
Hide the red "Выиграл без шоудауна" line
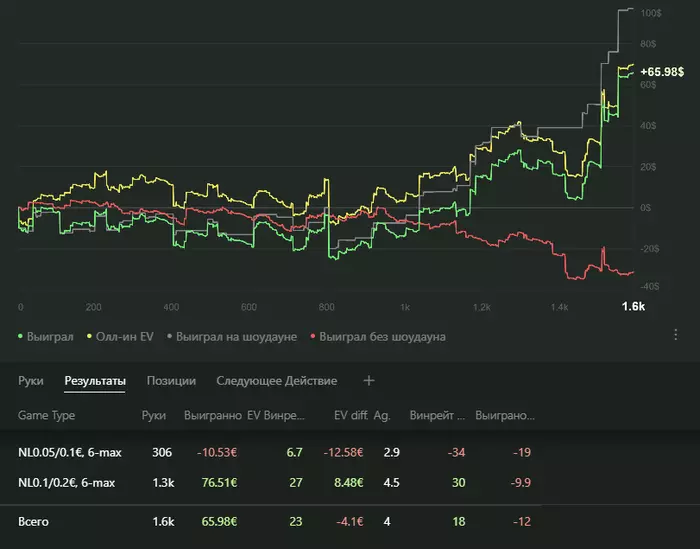click(379, 337)
